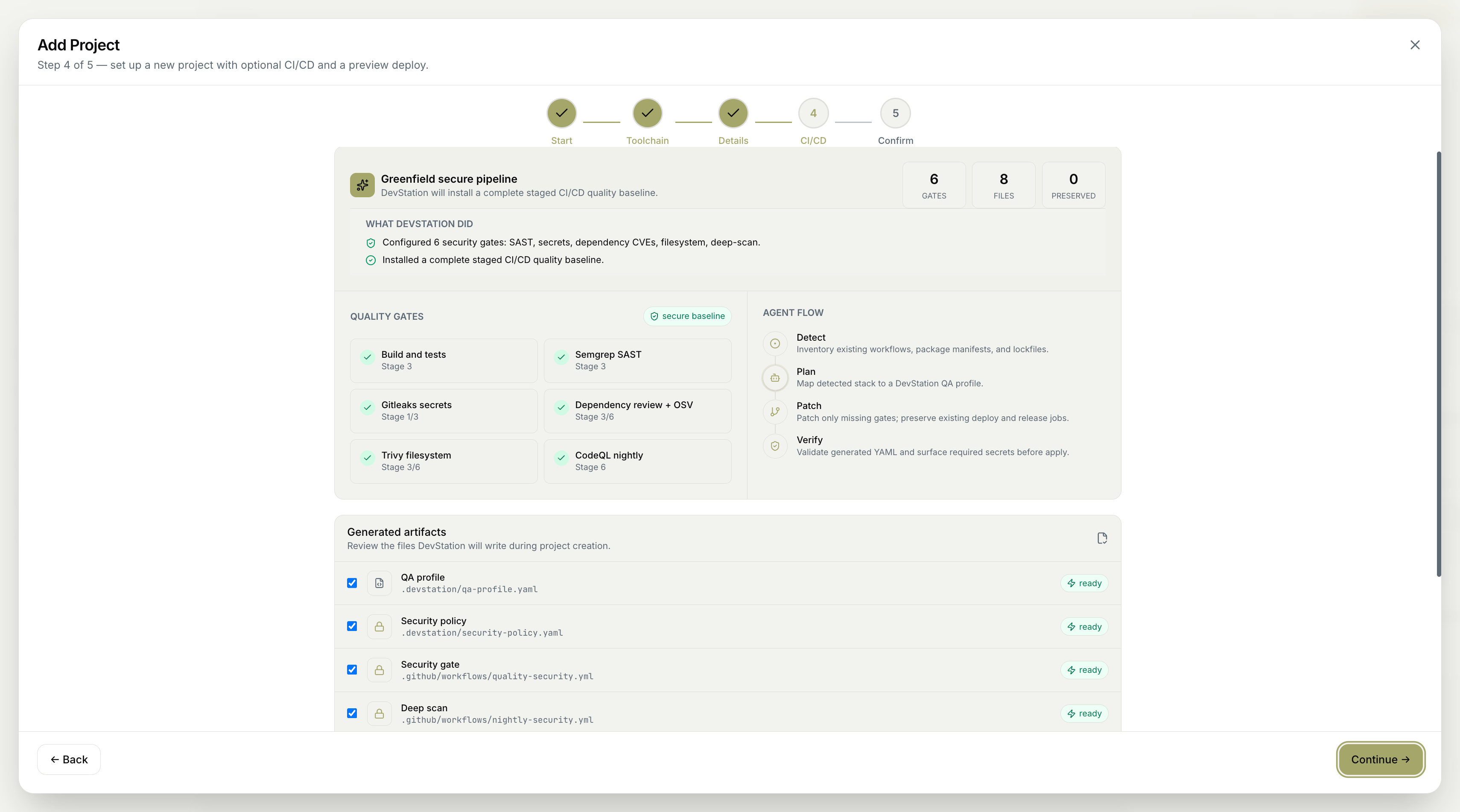Click the Verify shield icon in Agent Flow
This screenshot has height=812, width=1460.
[775, 446]
